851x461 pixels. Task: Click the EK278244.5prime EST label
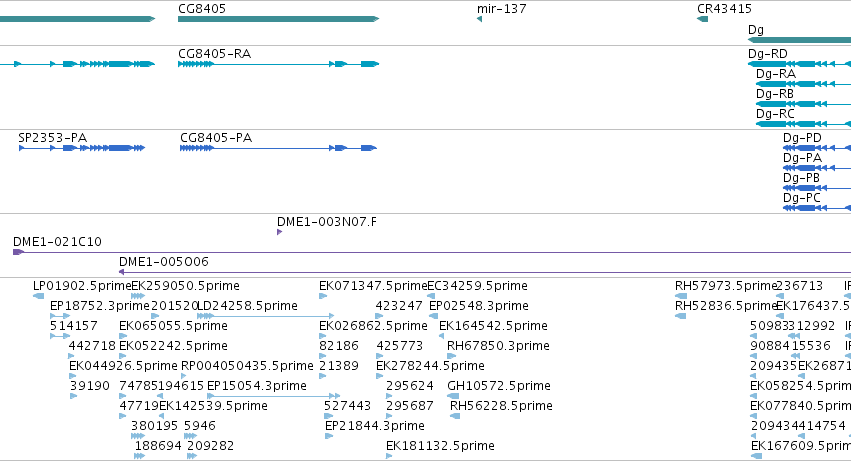tap(430, 367)
